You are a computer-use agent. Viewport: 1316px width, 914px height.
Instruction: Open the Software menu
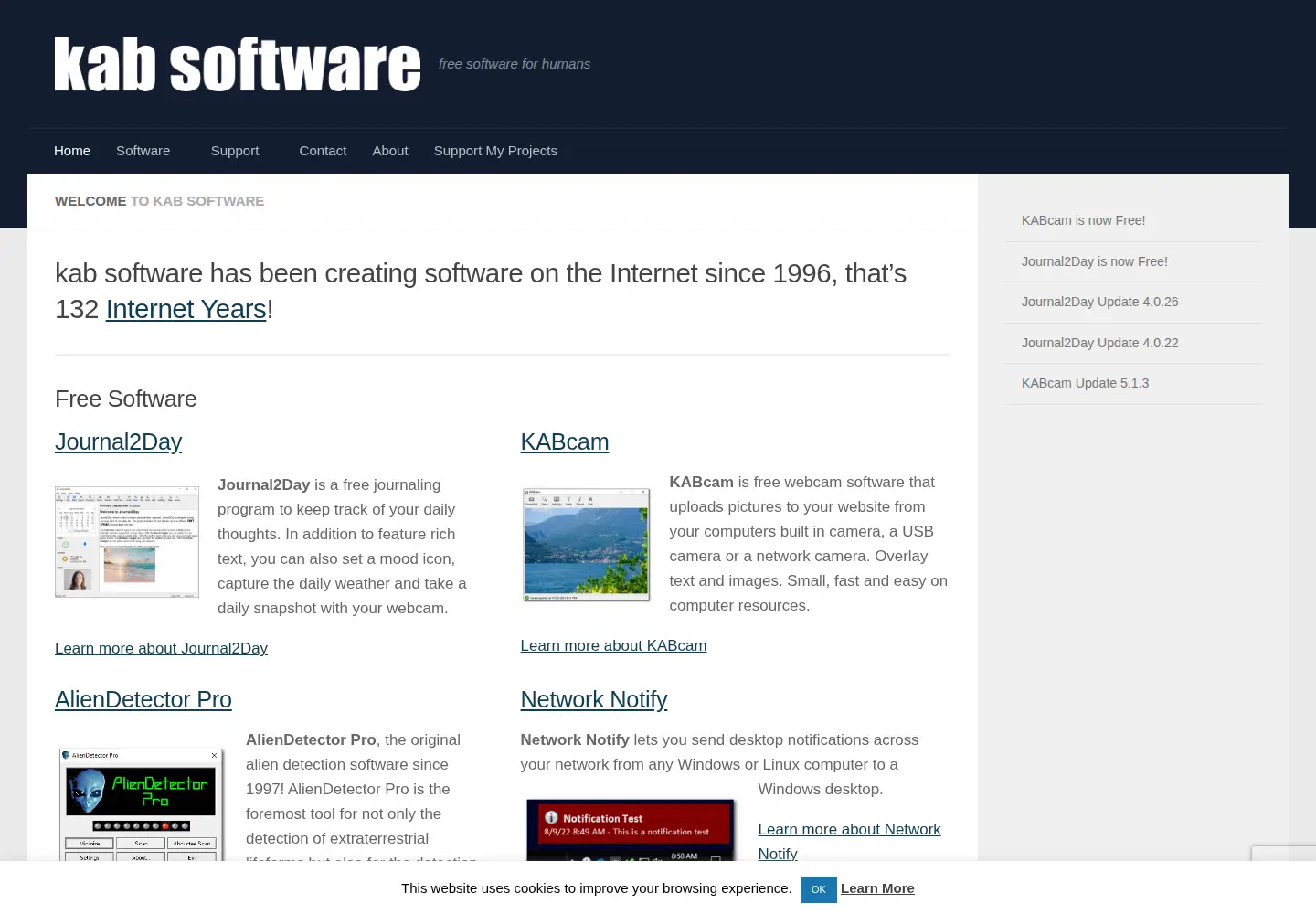point(143,151)
